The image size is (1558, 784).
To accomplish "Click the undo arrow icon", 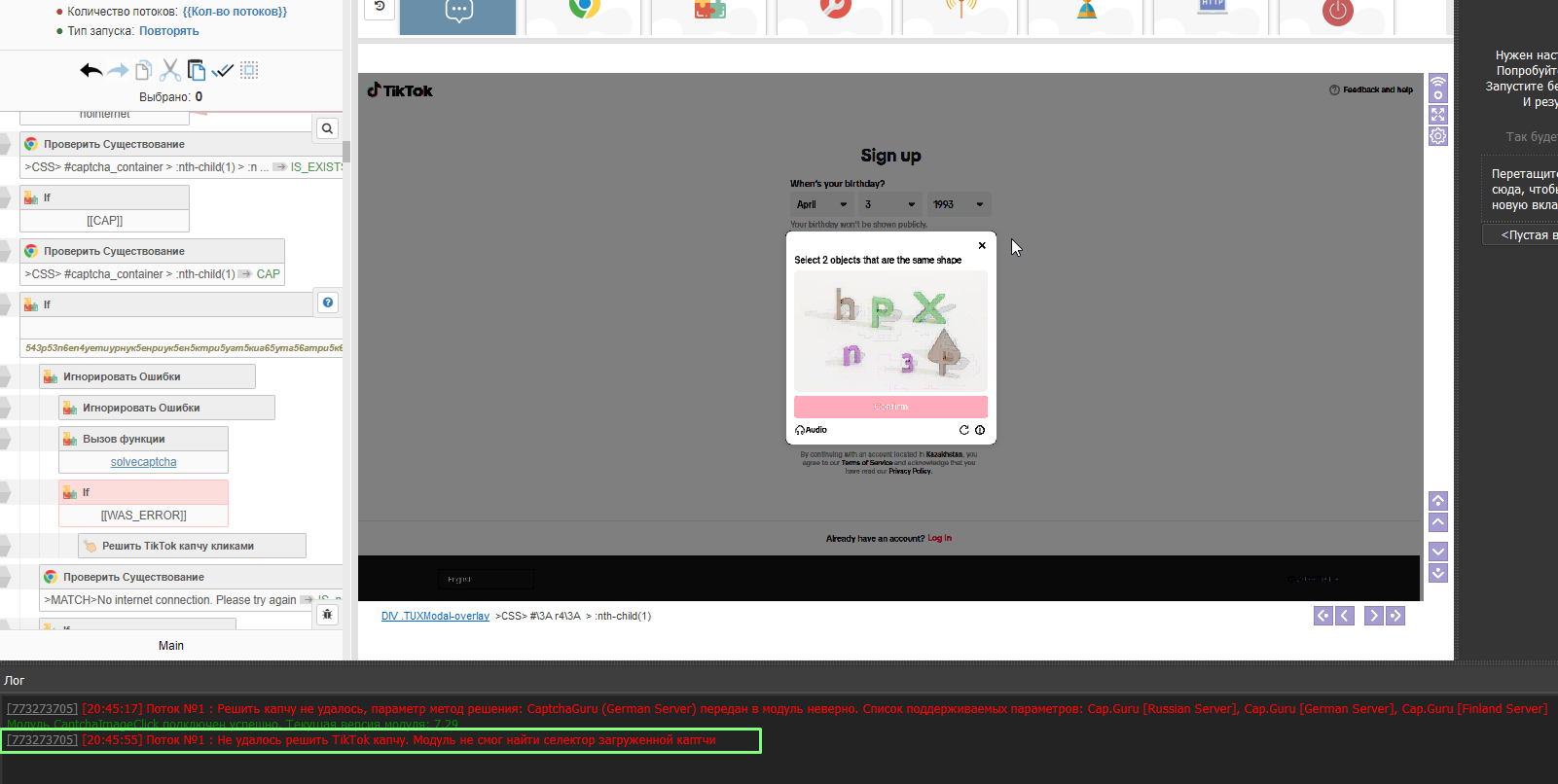I will [x=91, y=70].
